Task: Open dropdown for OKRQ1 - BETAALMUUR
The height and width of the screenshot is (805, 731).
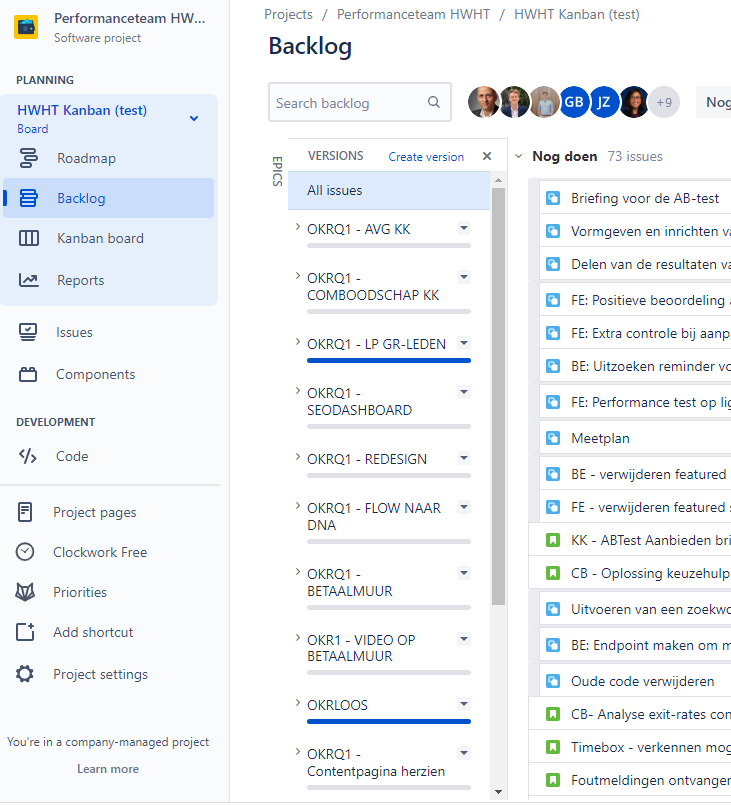Action: coord(464,573)
